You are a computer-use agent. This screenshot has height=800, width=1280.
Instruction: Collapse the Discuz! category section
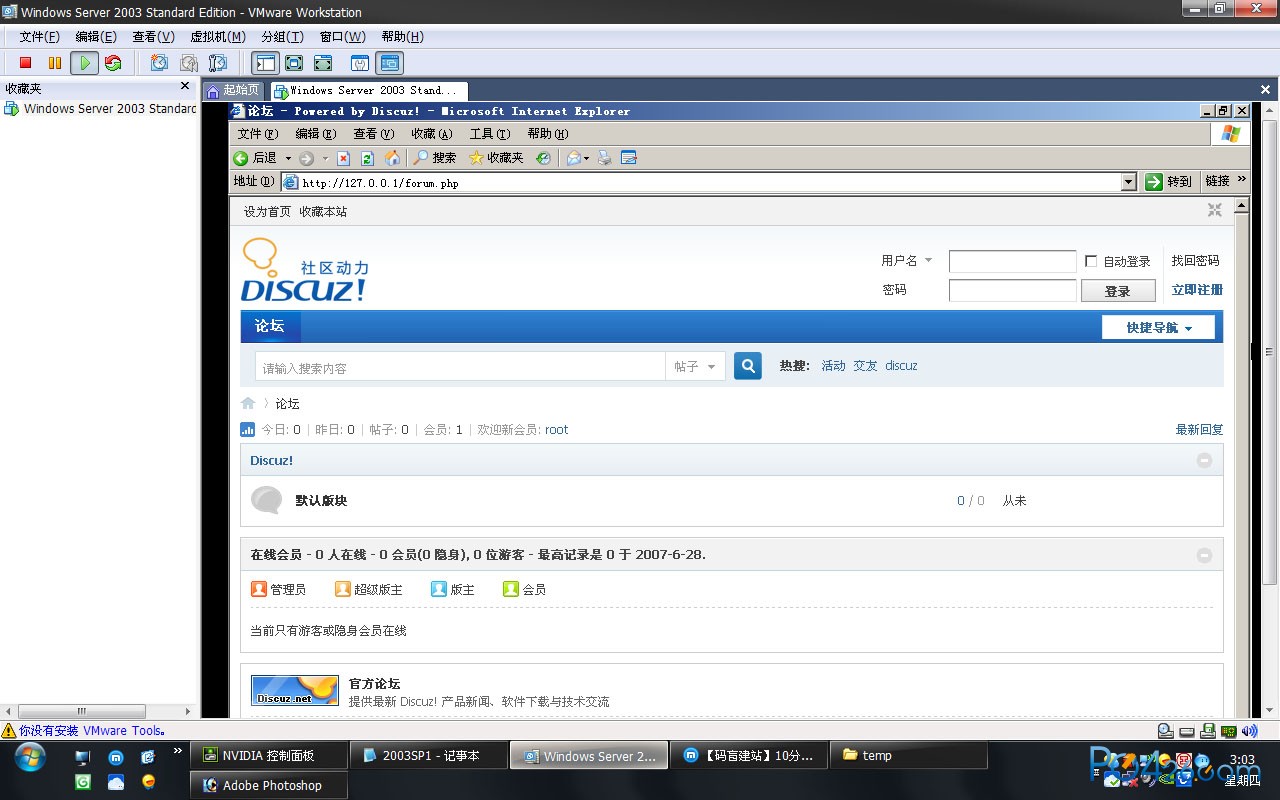[1204, 460]
